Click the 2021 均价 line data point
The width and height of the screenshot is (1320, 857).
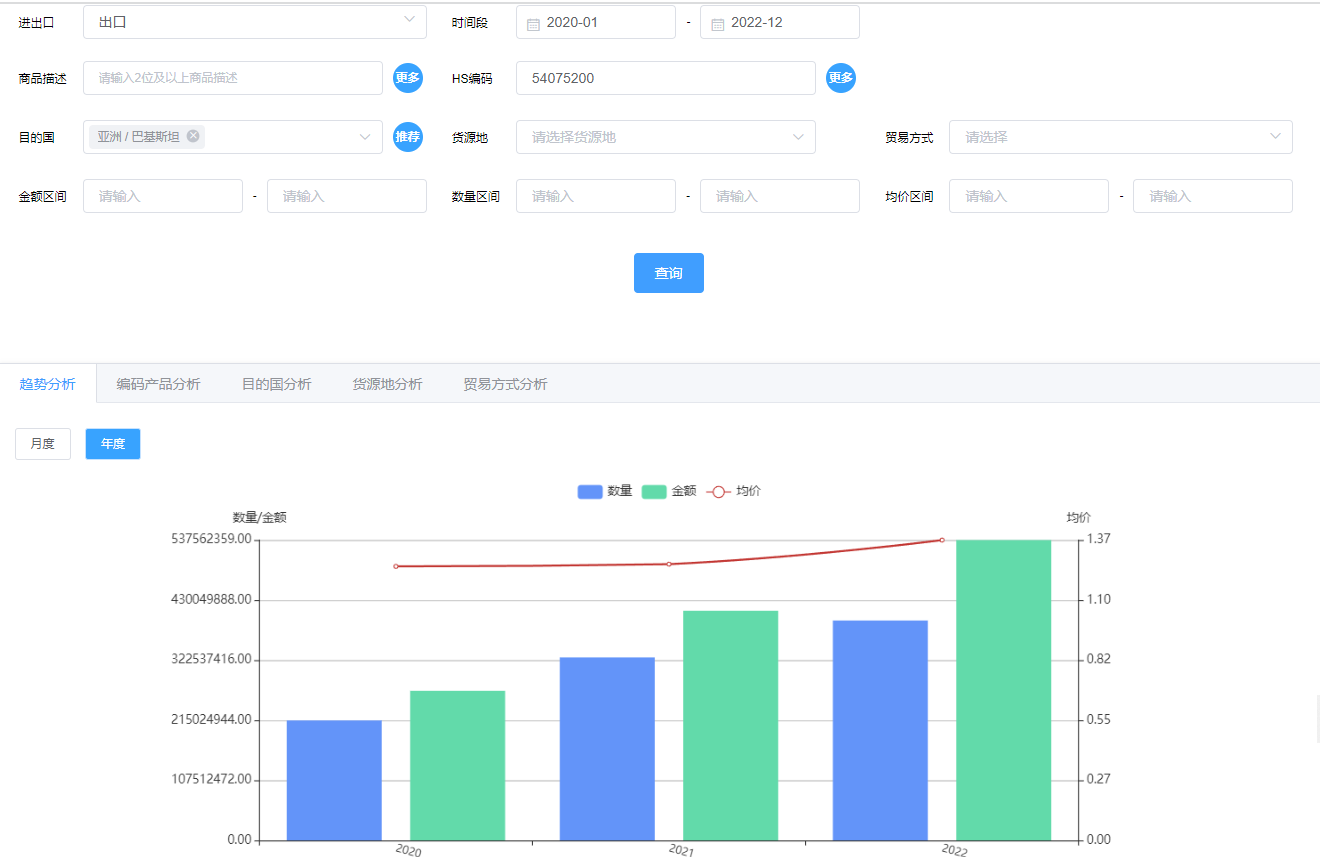point(669,564)
